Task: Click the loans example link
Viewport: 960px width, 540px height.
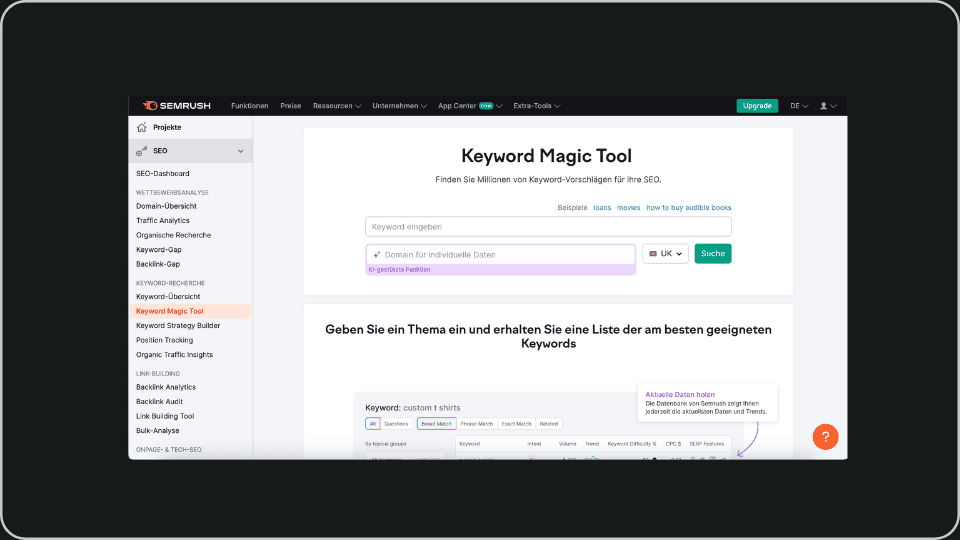Action: coord(602,208)
